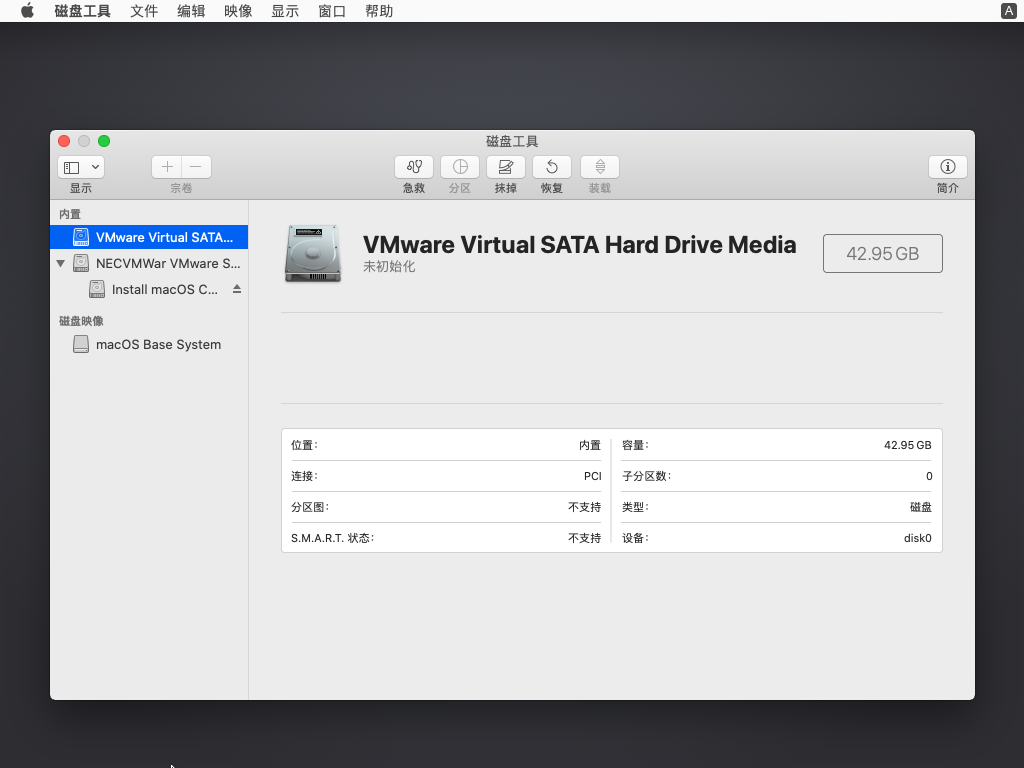
Task: Click the 未初始化 status text
Action: click(389, 266)
